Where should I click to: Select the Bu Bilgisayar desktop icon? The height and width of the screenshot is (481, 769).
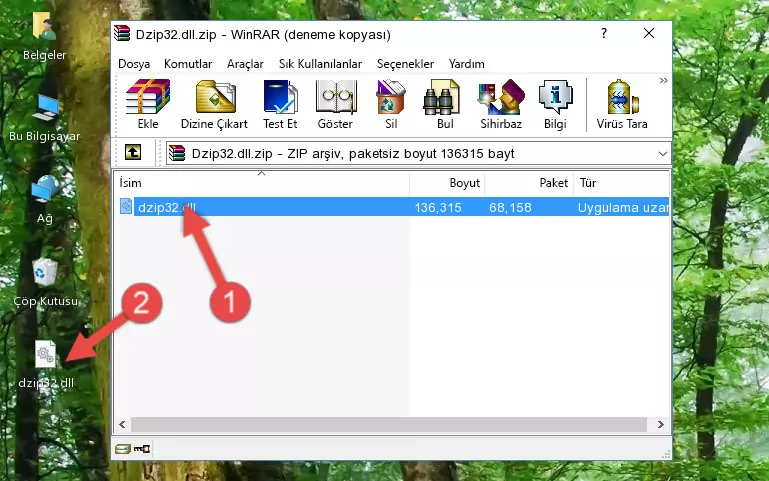(x=45, y=118)
